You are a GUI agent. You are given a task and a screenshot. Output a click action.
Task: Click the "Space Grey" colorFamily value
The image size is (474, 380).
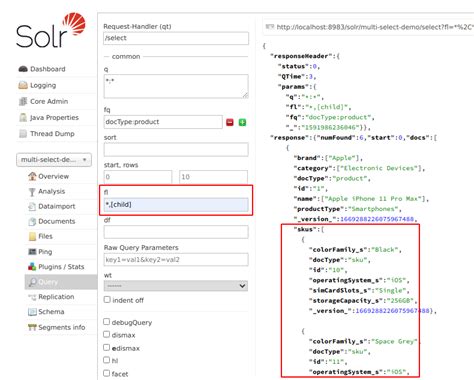coord(394,341)
